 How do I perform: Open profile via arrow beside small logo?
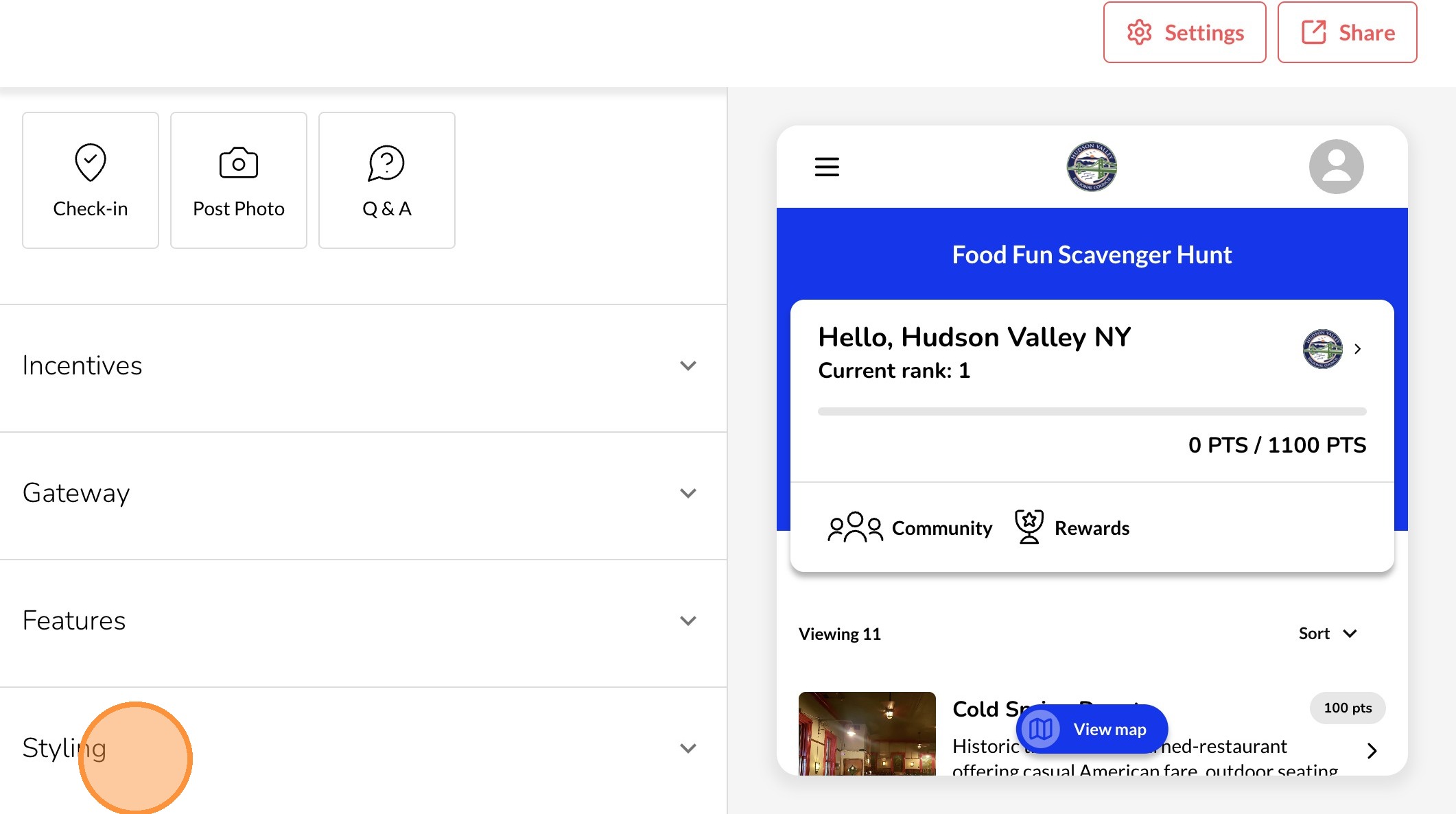click(x=1357, y=349)
